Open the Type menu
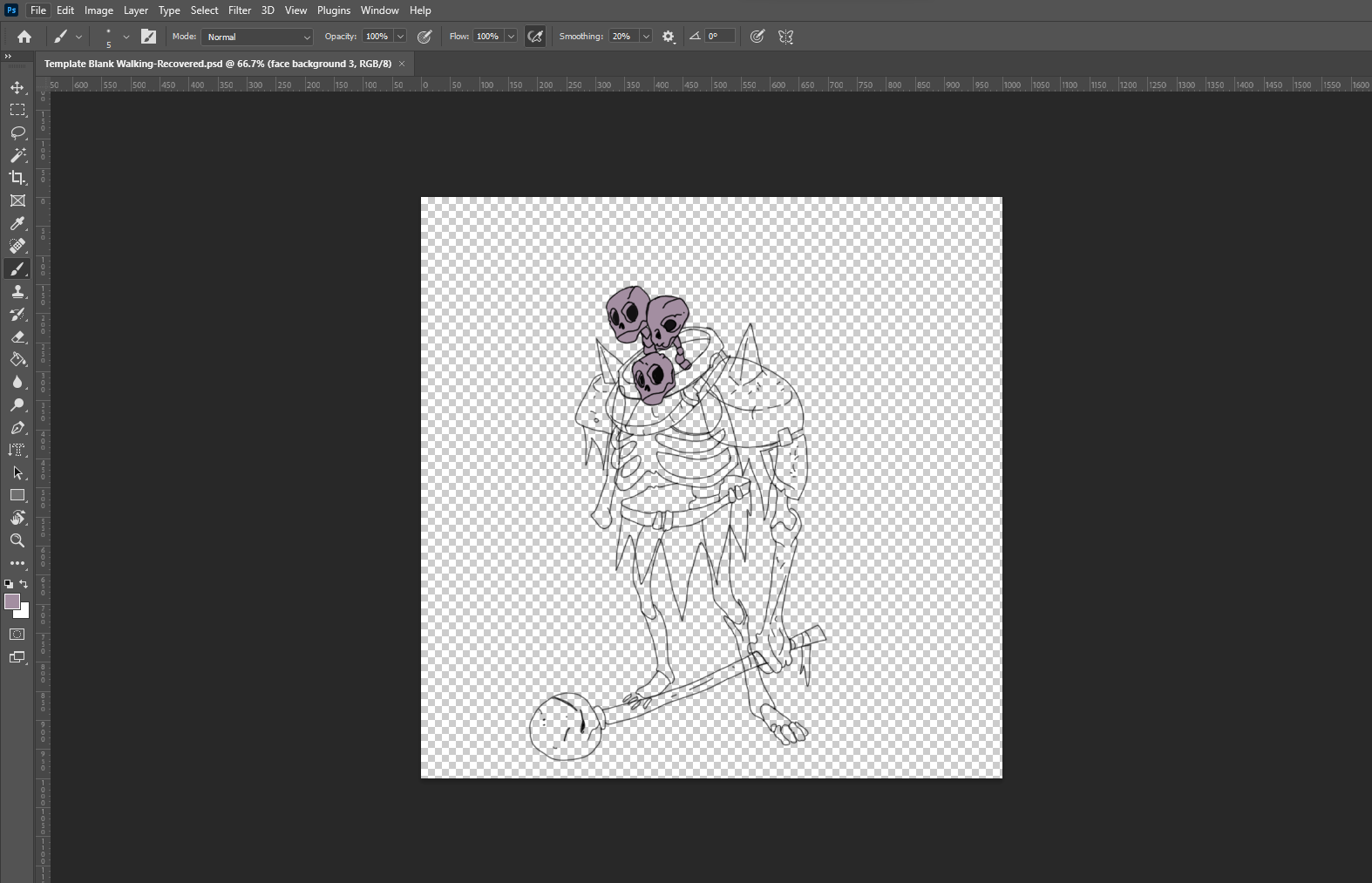This screenshot has width=1372, height=883. tap(169, 10)
